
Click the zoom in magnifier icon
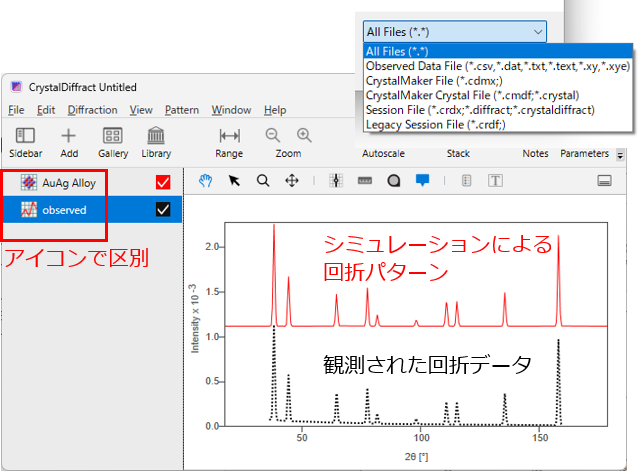click(x=304, y=136)
